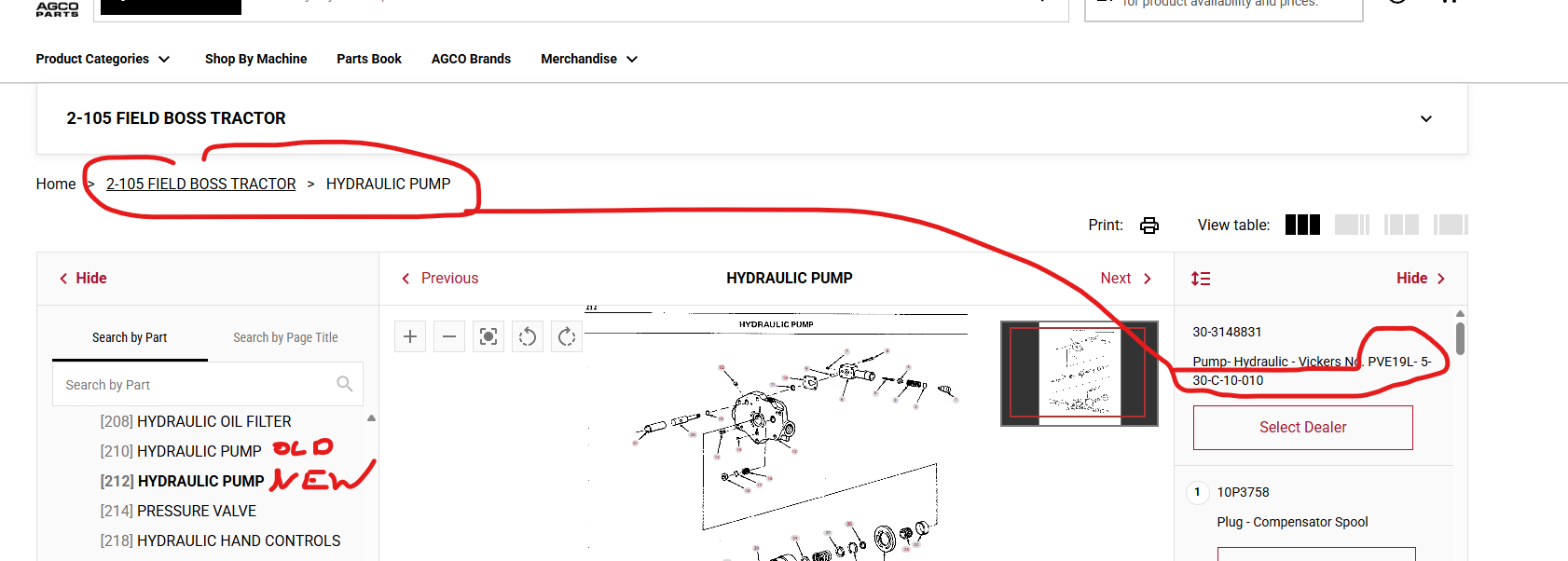Rotate diagram counterclockwise

[x=528, y=336]
